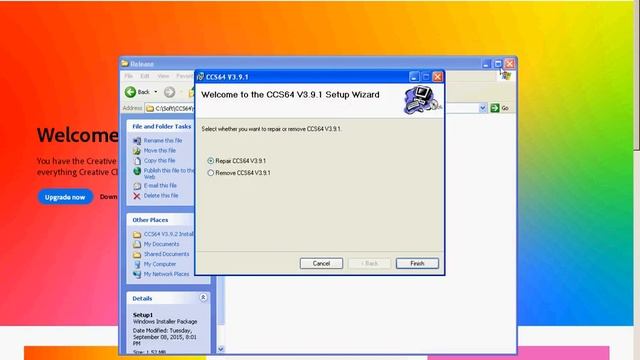
Task: Click Move this file task
Action: 160,151
